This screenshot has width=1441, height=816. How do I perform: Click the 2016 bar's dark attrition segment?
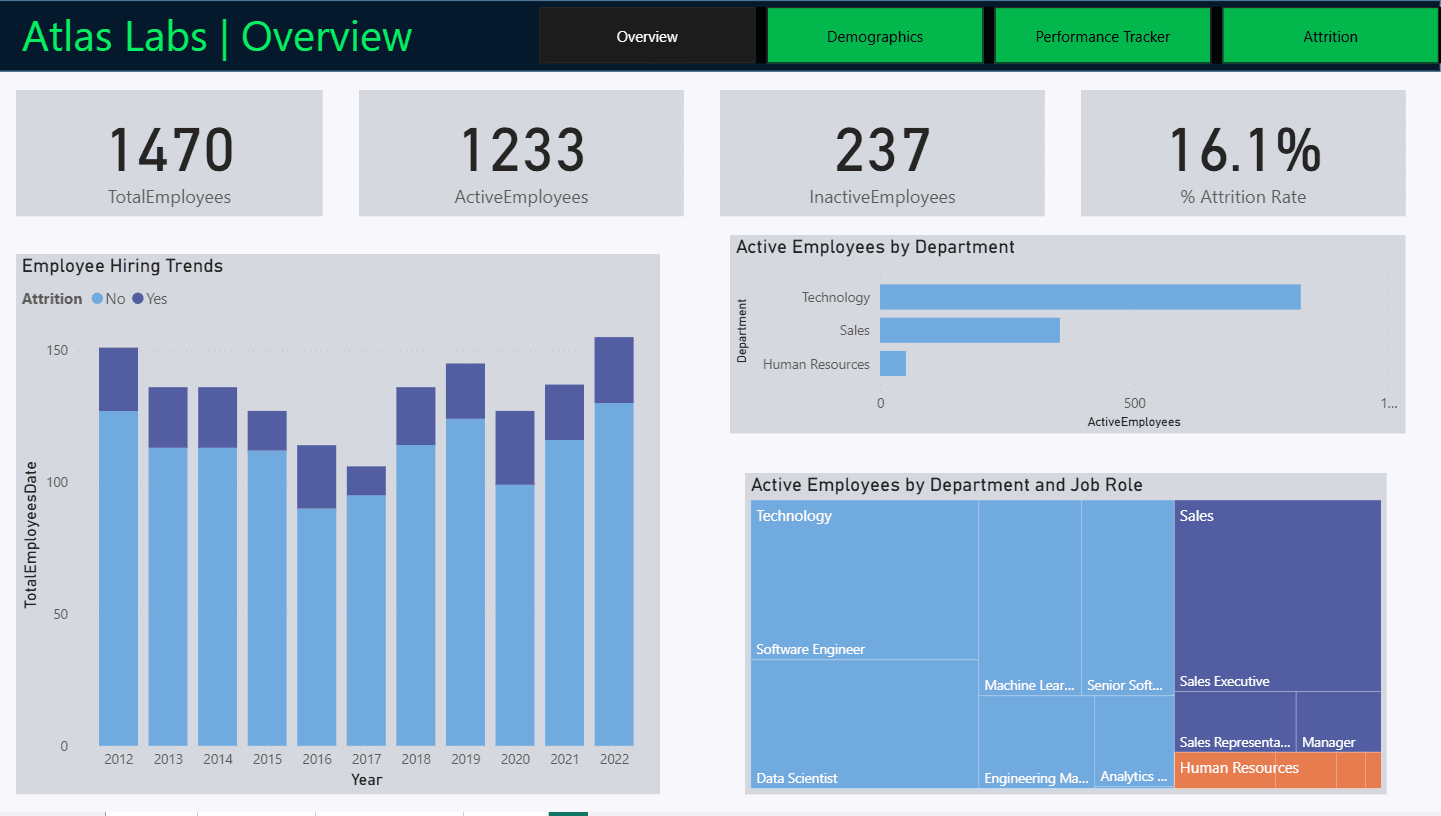click(316, 477)
